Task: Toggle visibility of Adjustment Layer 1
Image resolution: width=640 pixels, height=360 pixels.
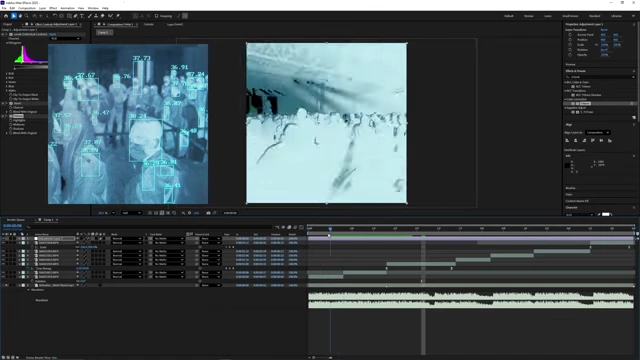Action: click(x=3, y=238)
